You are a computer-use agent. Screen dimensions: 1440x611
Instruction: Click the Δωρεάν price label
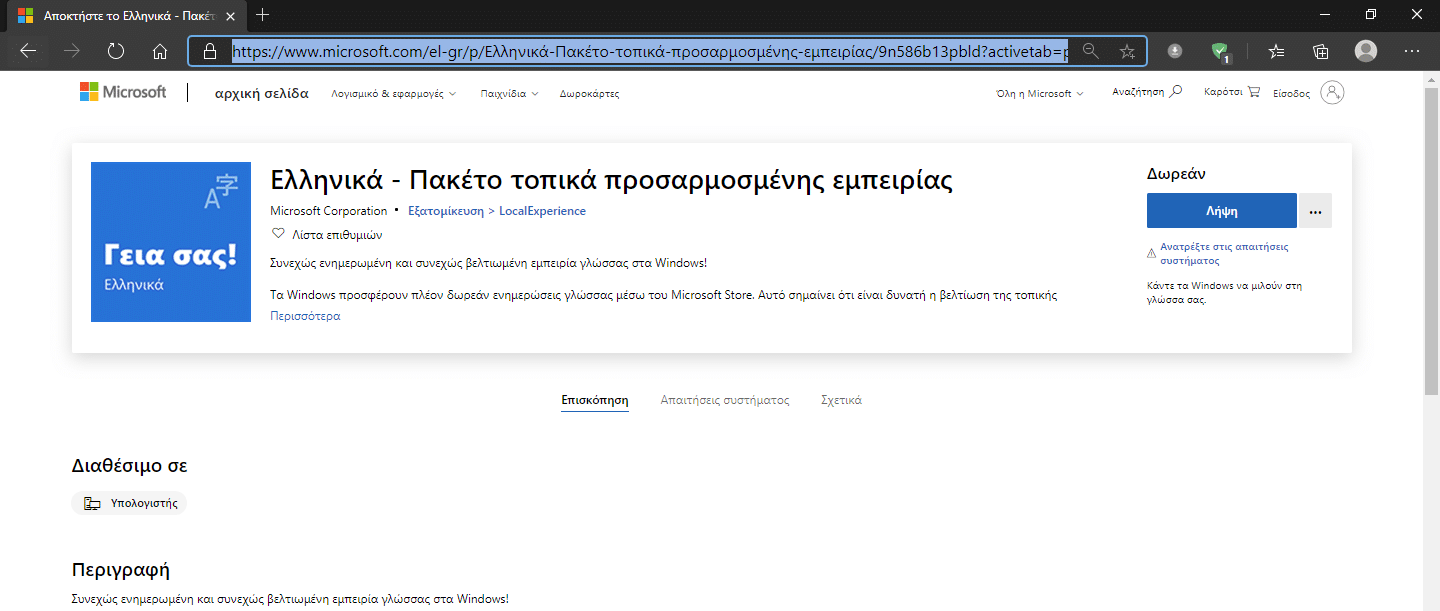tap(1176, 174)
